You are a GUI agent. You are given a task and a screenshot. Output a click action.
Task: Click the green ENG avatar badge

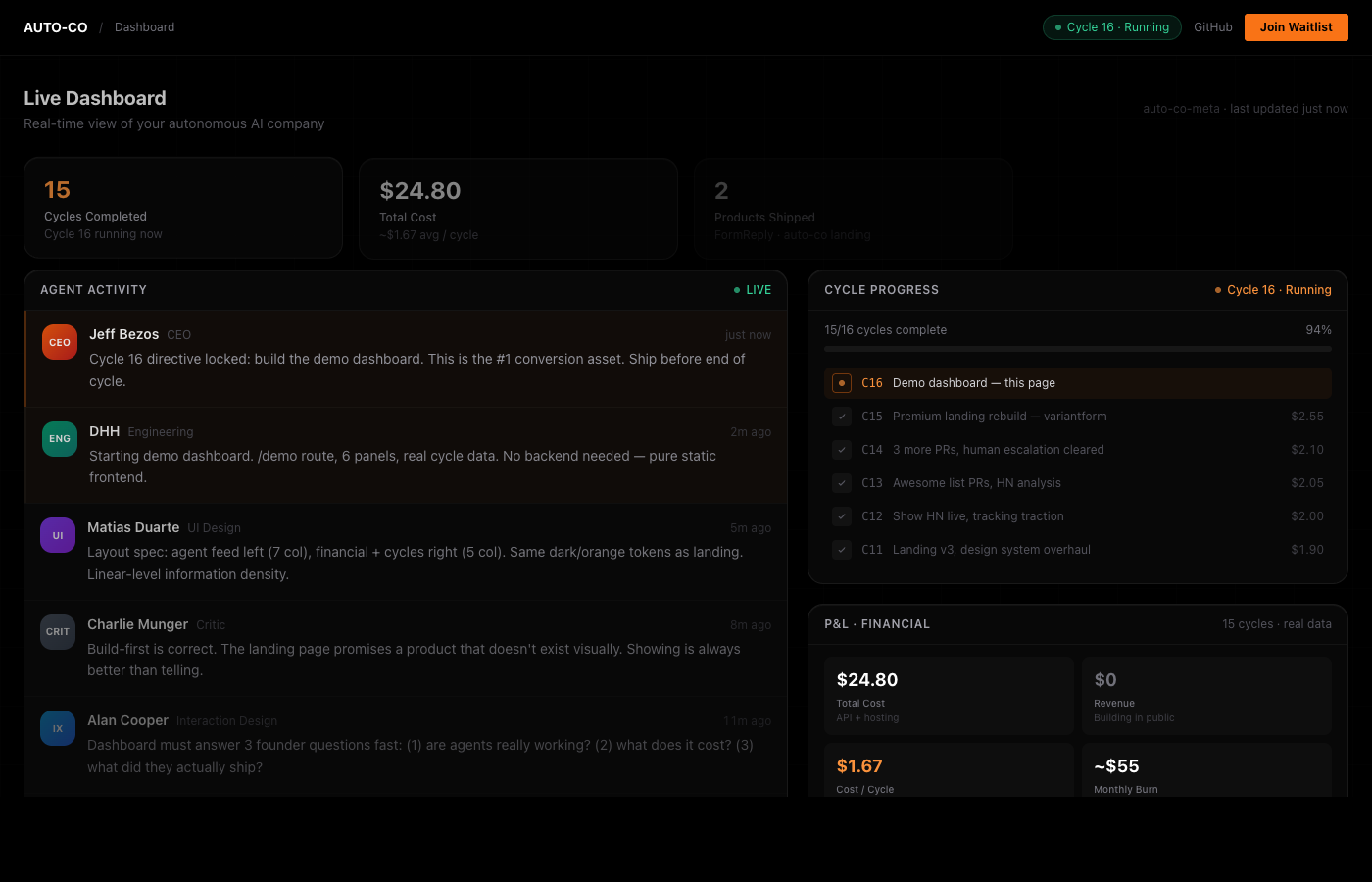coord(60,438)
